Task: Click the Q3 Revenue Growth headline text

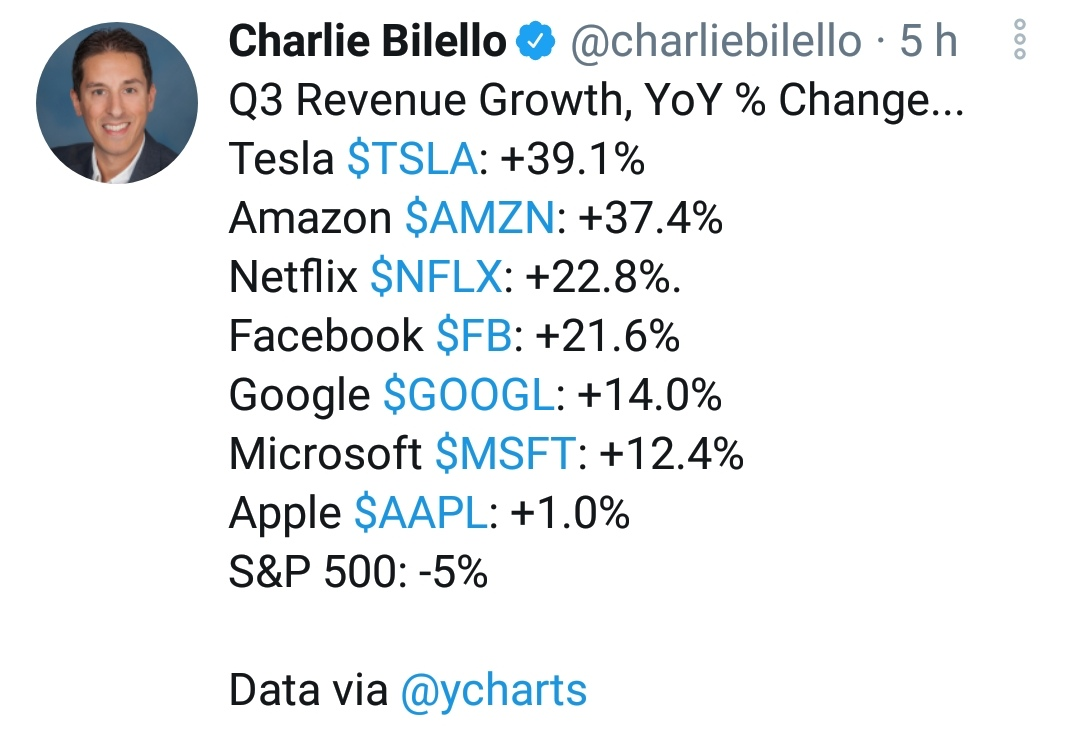Action: coord(595,101)
